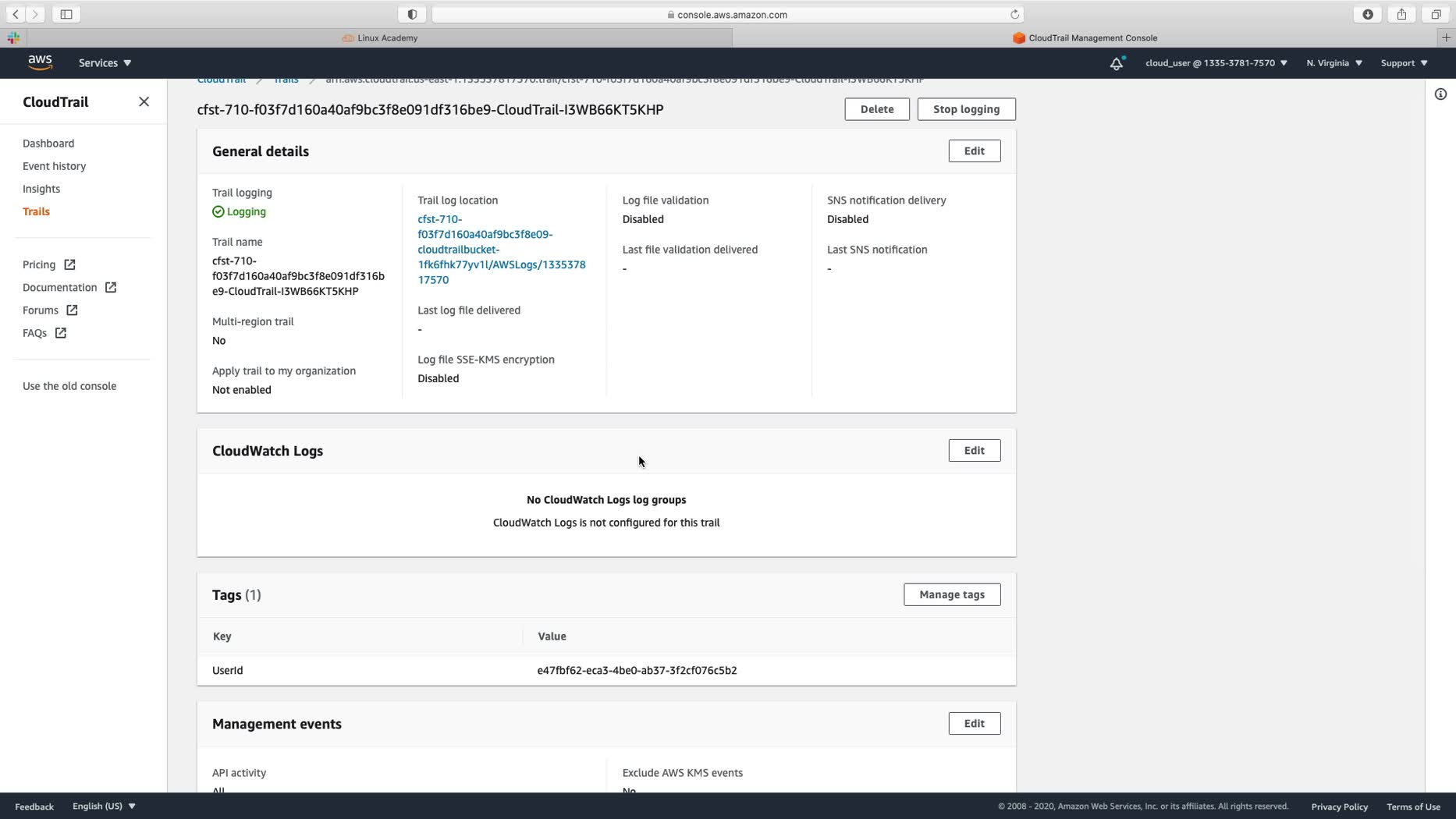This screenshot has width=1456, height=819.
Task: Click the Value column header in Tags
Action: pyautogui.click(x=552, y=636)
